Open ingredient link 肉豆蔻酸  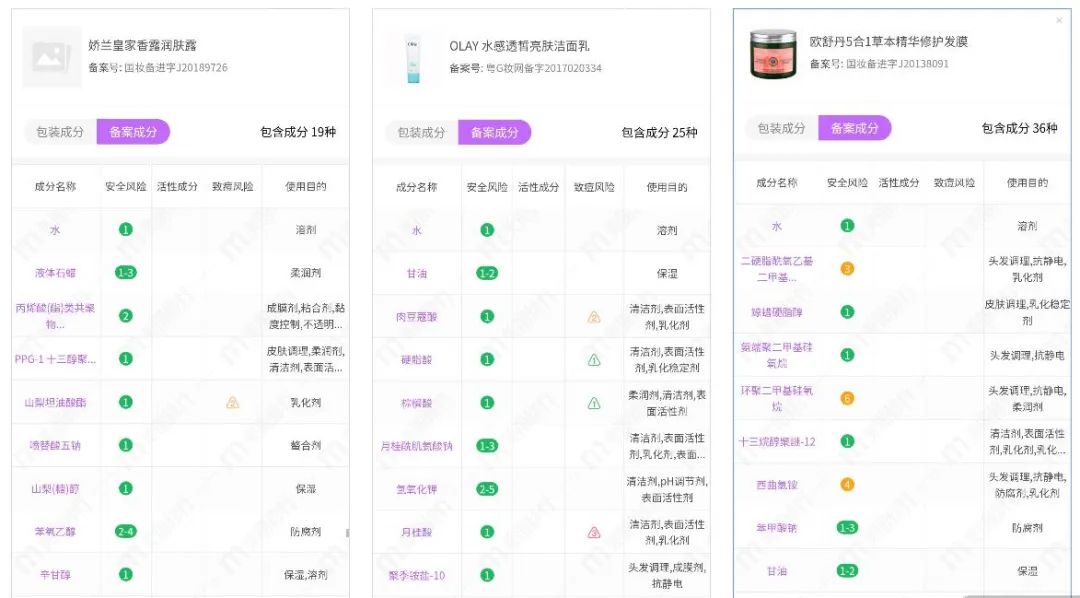[x=417, y=317]
